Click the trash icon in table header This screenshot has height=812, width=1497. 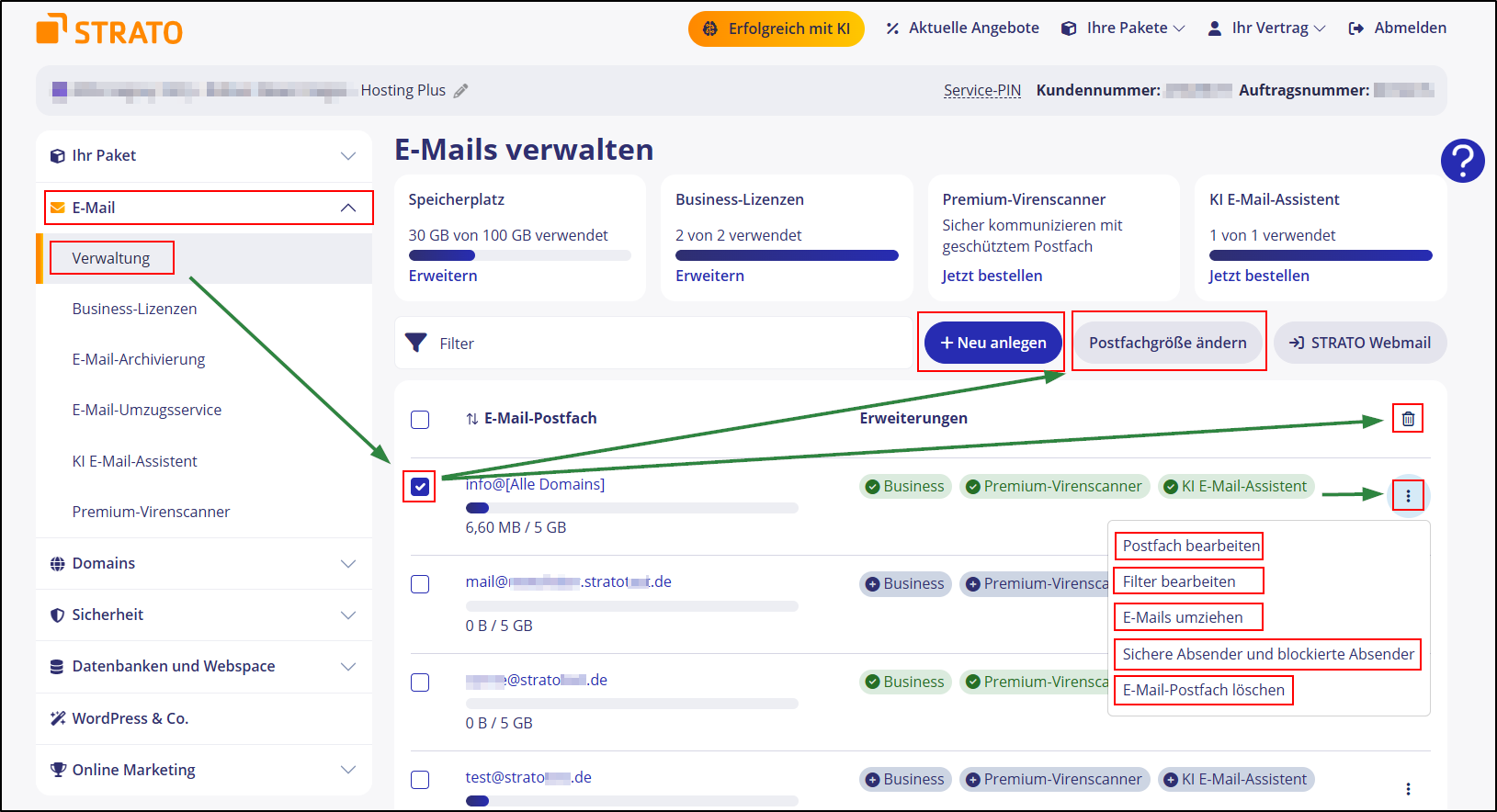[x=1408, y=419]
